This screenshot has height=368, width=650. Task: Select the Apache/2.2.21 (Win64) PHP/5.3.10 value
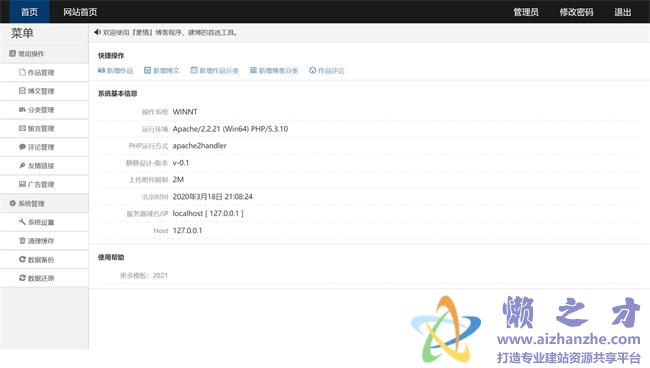pos(230,129)
